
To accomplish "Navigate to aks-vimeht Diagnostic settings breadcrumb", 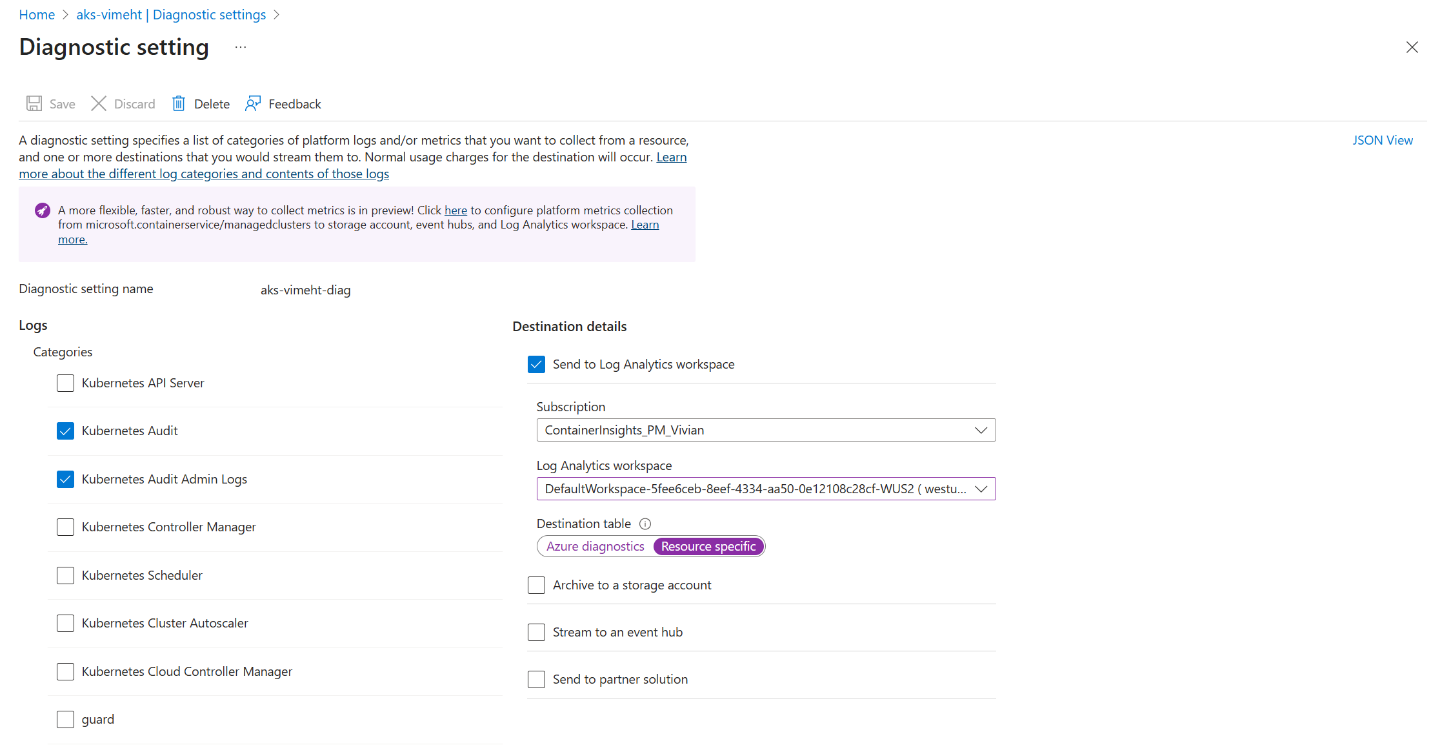I will pyautogui.click(x=171, y=15).
